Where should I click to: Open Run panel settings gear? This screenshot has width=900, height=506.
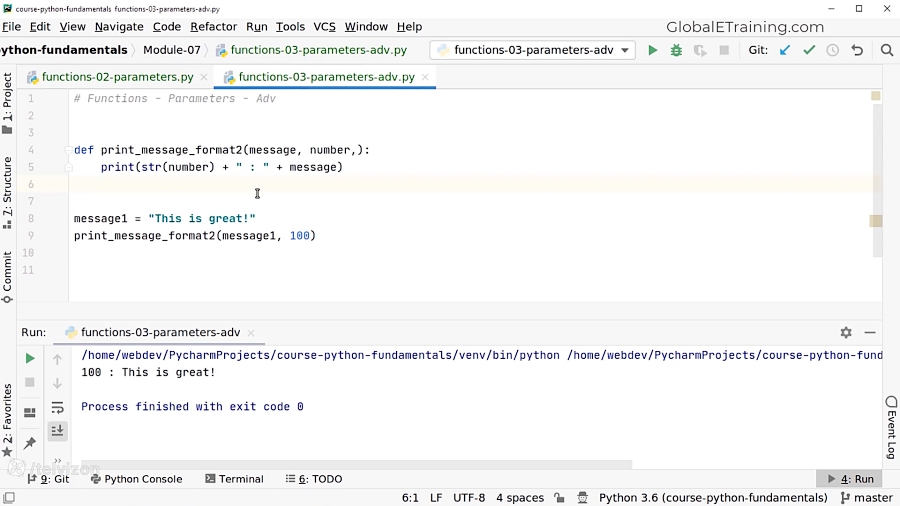click(846, 333)
